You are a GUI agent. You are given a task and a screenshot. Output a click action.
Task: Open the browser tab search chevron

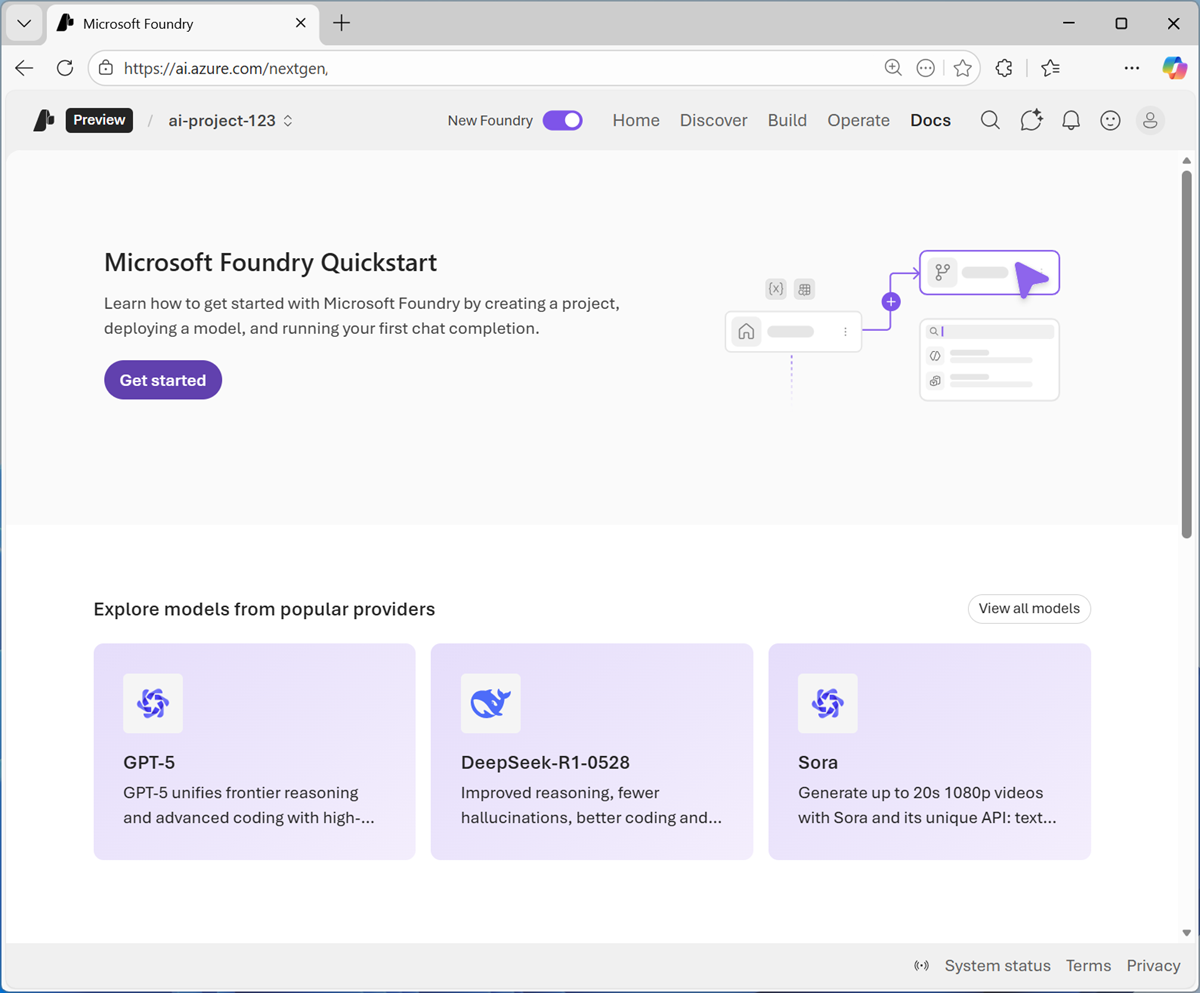(x=24, y=23)
